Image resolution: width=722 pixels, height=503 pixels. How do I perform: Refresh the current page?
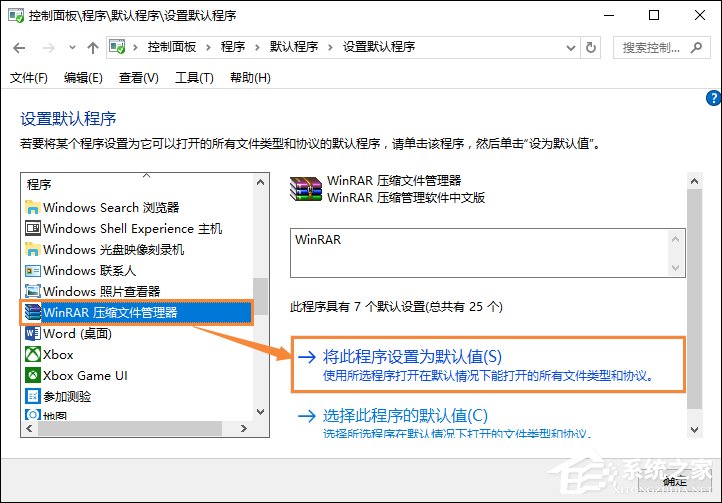(x=591, y=47)
